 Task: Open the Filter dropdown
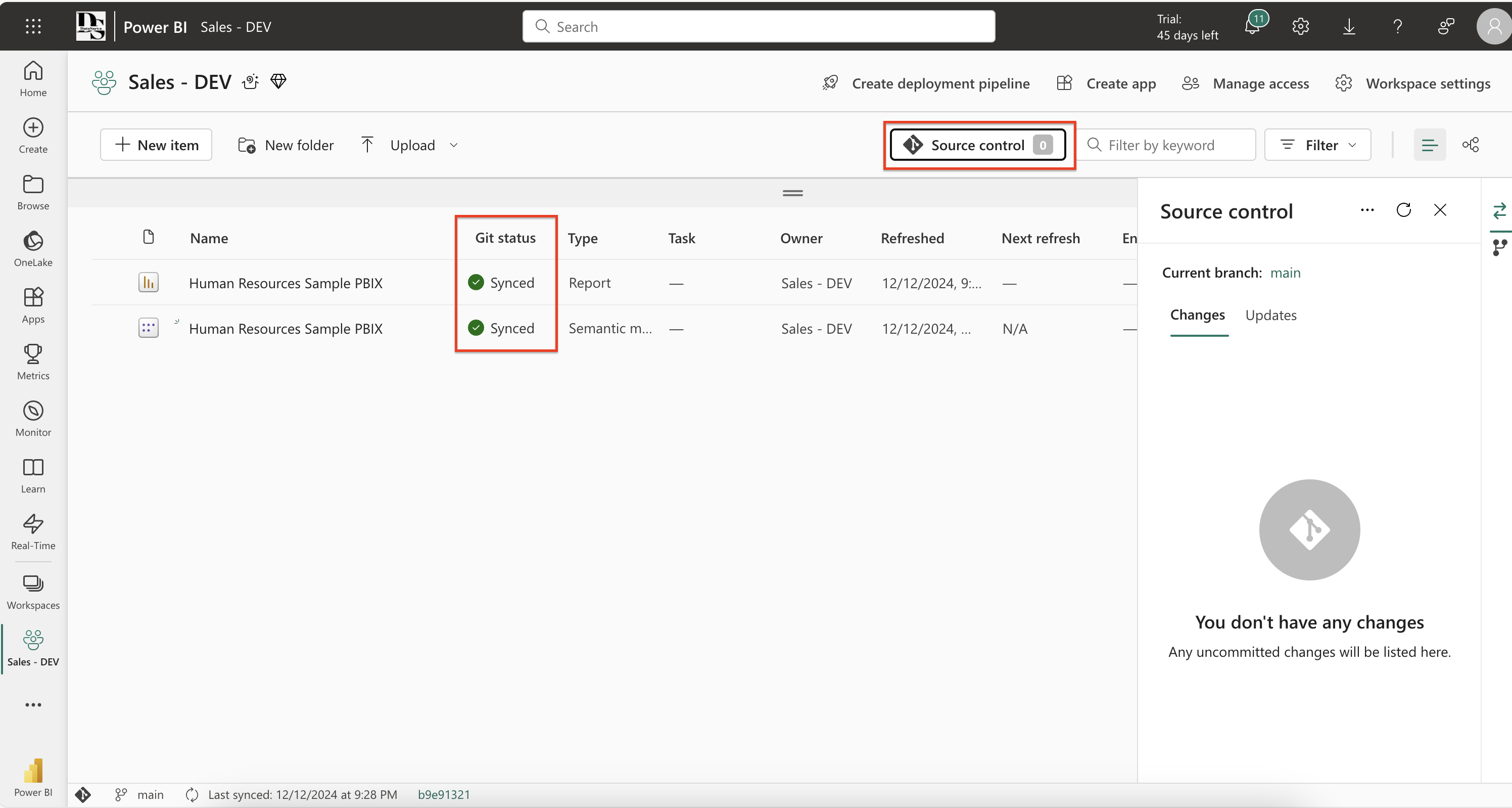point(1317,145)
